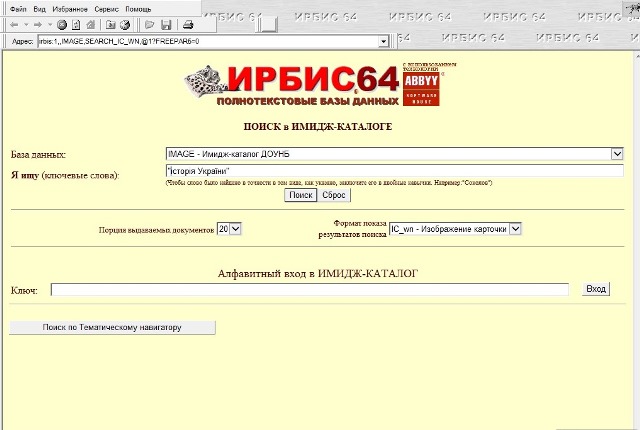
Task: Click the Back arrow in toolbar
Action: (14, 25)
